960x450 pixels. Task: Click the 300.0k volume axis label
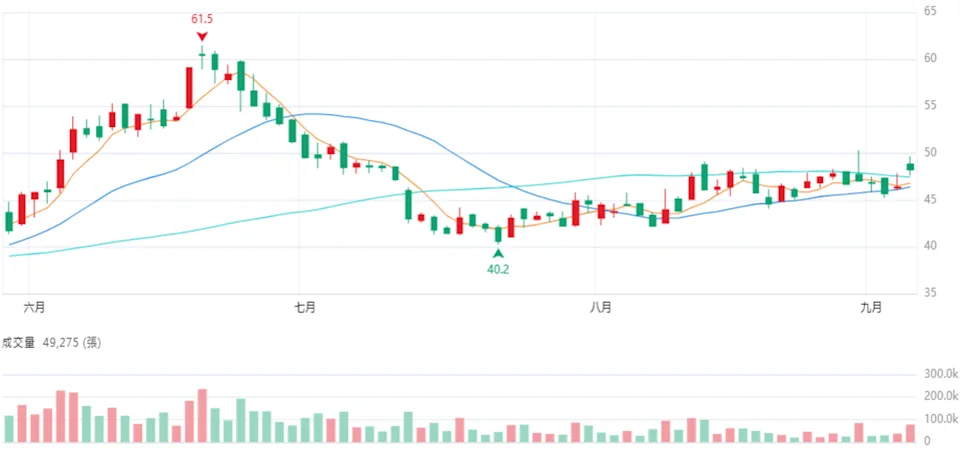939,373
